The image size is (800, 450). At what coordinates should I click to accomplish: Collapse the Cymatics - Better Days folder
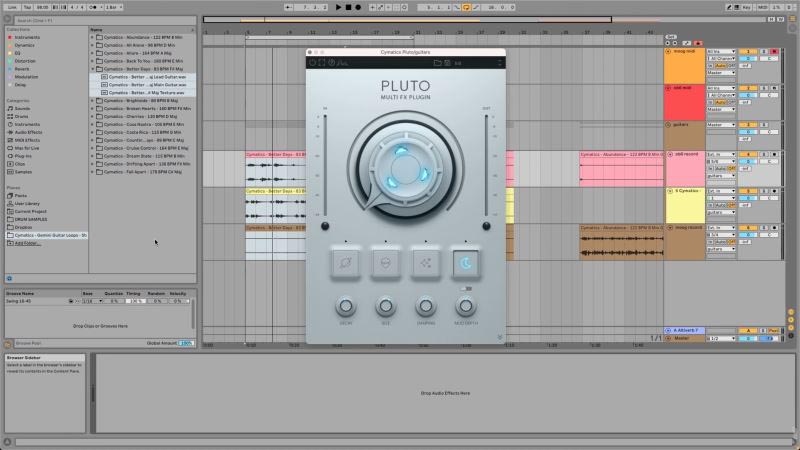(92, 69)
